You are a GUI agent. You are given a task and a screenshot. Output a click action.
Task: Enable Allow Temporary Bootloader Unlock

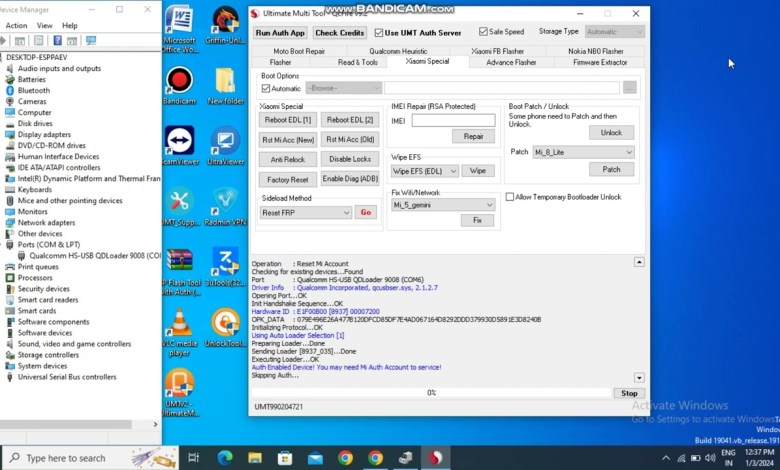click(x=510, y=197)
